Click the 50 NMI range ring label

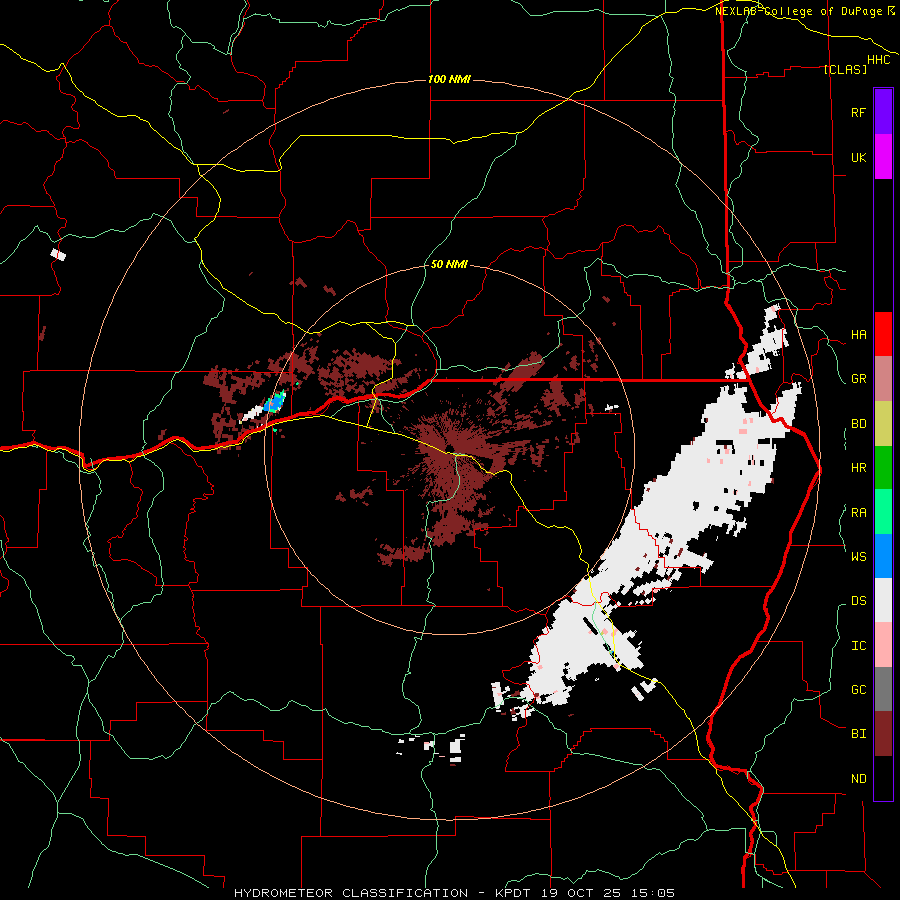point(449,264)
